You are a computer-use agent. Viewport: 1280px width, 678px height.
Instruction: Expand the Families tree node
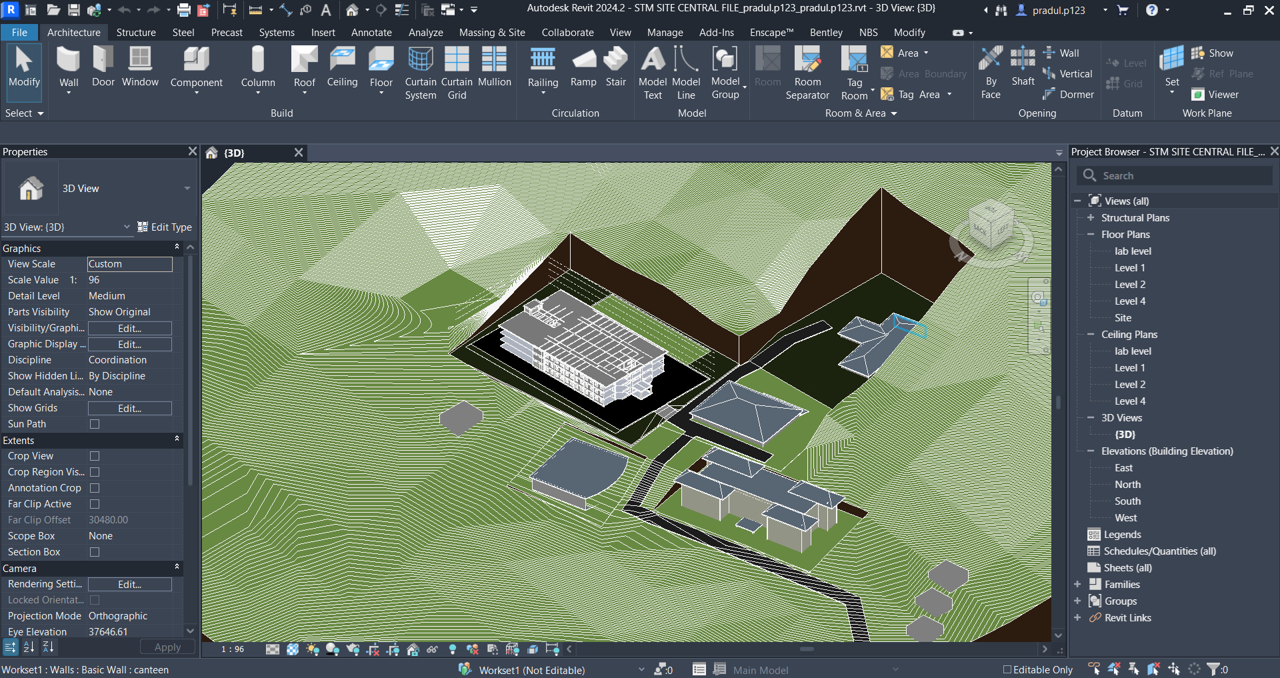pyautogui.click(x=1077, y=584)
